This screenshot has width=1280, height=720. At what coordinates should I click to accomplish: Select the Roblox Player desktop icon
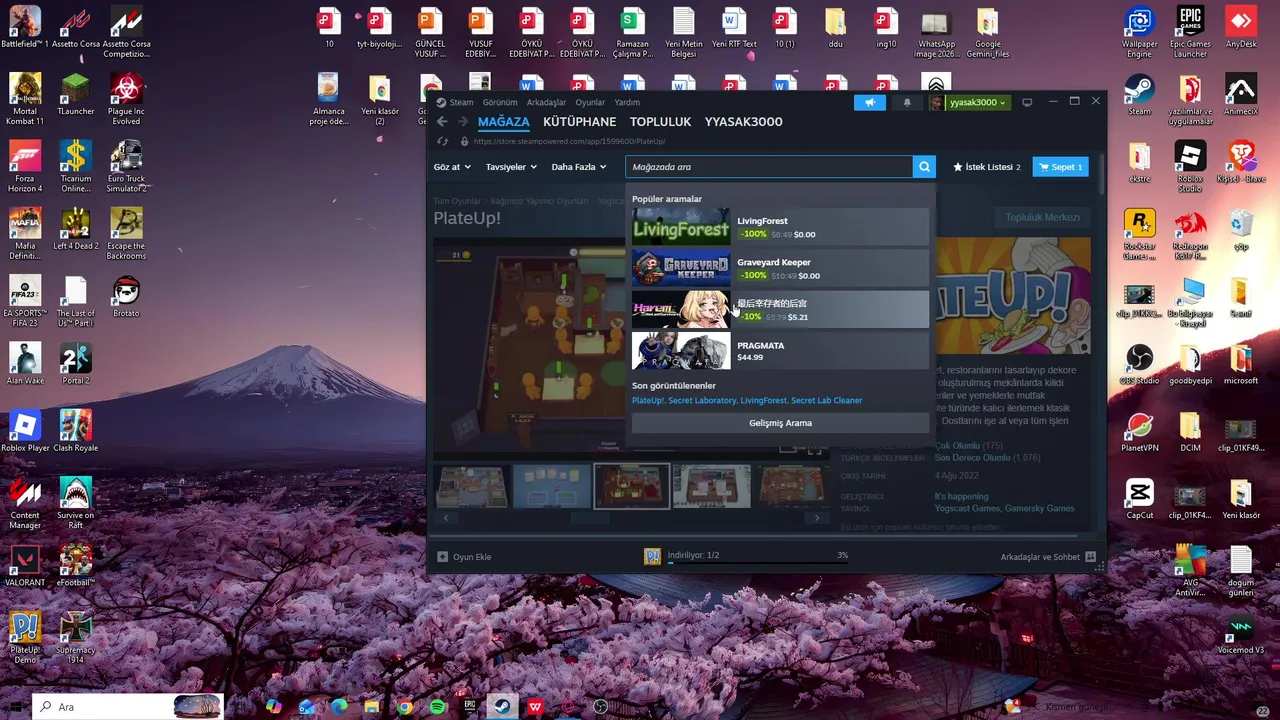(x=25, y=431)
